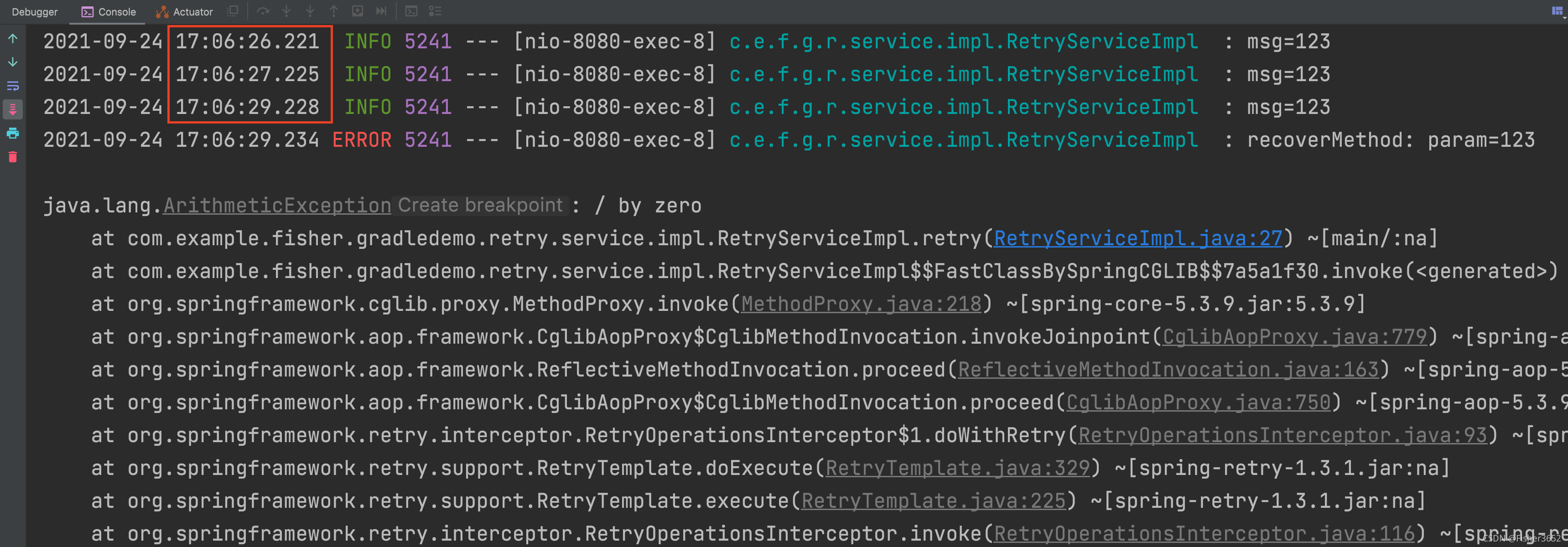Click the Step Out icon
This screenshot has width=1568, height=547.
pos(333,11)
